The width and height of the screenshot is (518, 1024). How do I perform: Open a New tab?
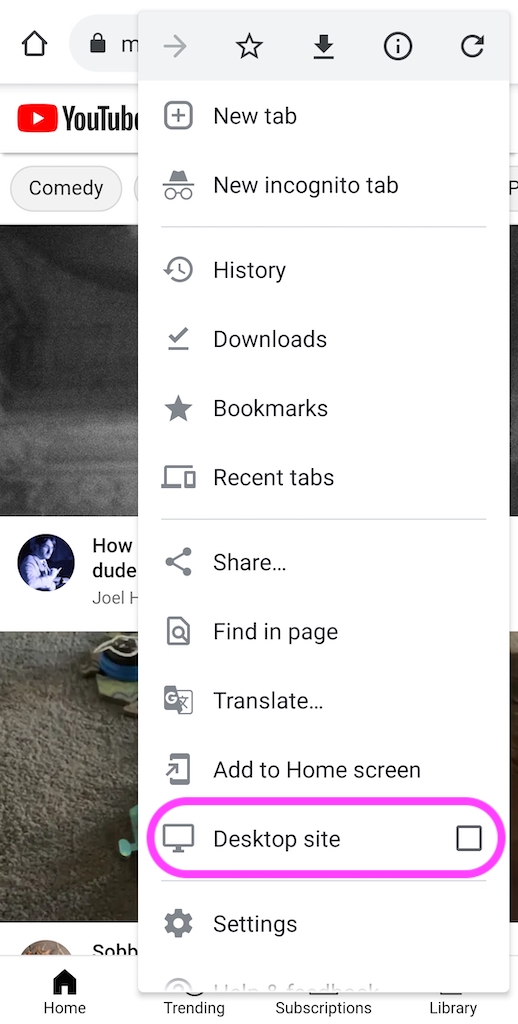coord(323,116)
